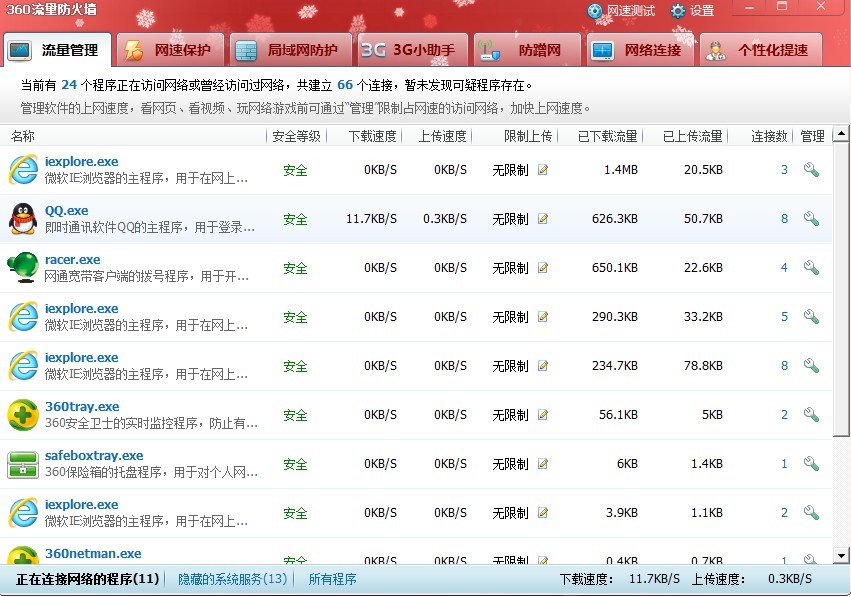This screenshot has height=597, width=851.
Task: Click scrollbar down arrow in process list
Action: point(841,555)
